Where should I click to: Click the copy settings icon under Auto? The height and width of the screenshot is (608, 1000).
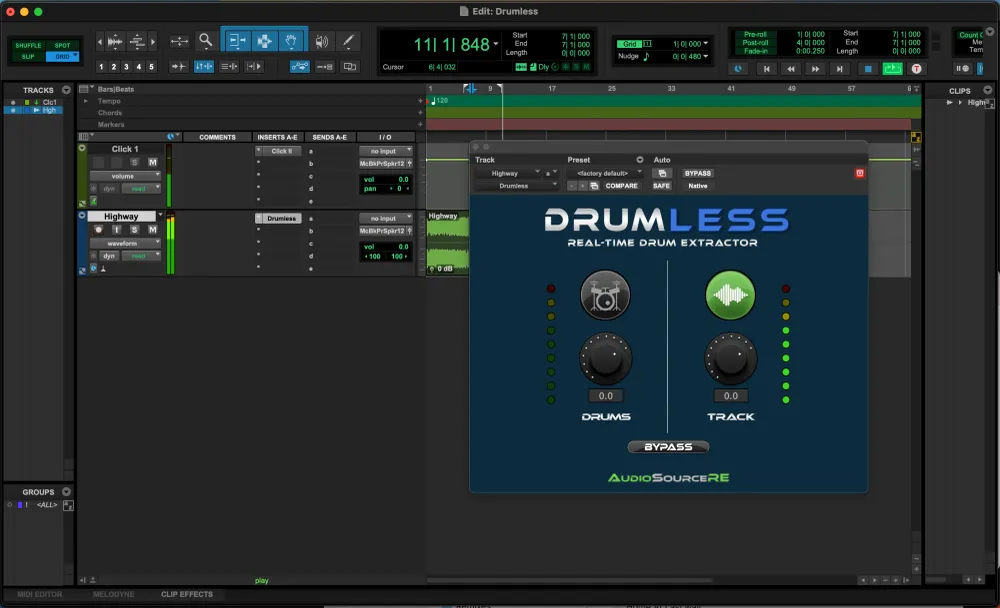(662, 173)
